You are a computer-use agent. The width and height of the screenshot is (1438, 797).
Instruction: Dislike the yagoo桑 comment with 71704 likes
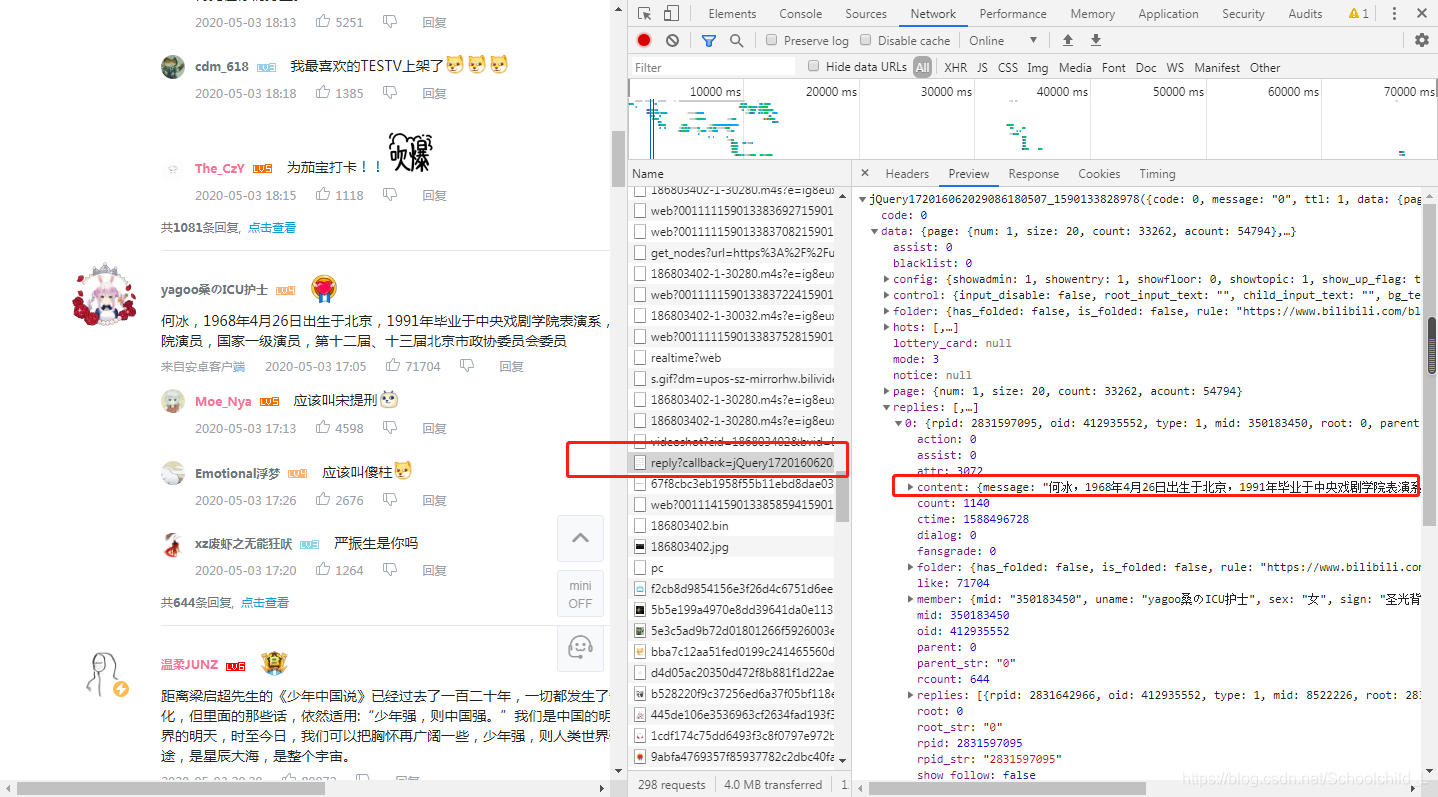click(x=467, y=366)
